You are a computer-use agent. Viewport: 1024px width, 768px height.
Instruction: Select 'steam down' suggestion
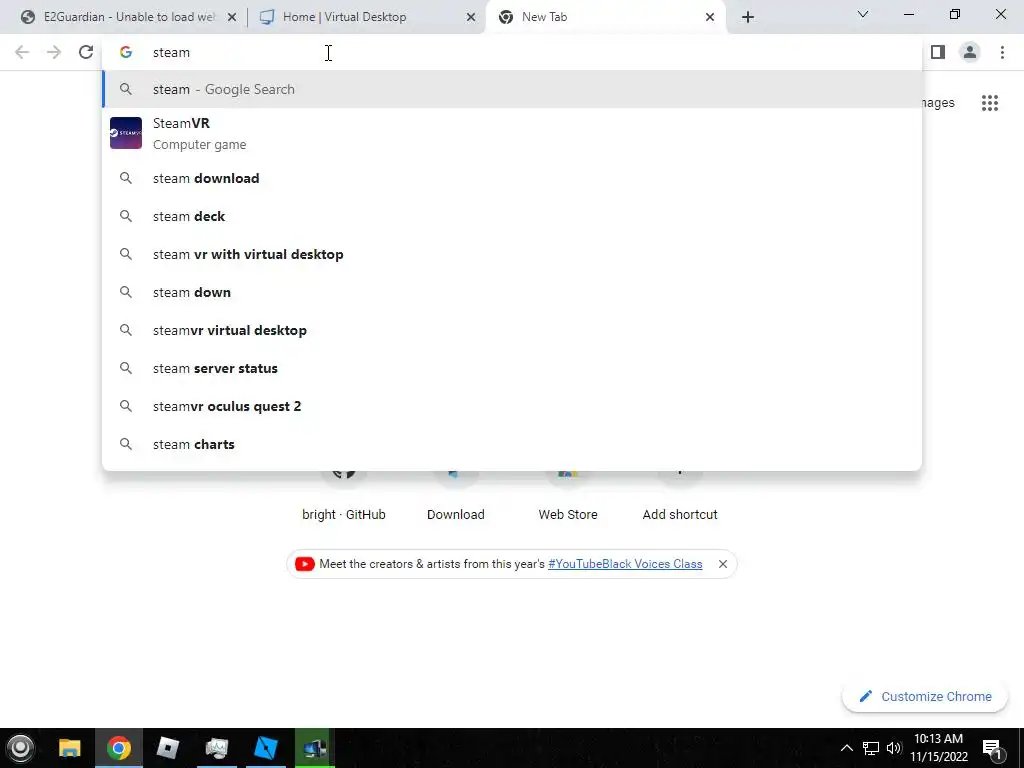[512, 292]
